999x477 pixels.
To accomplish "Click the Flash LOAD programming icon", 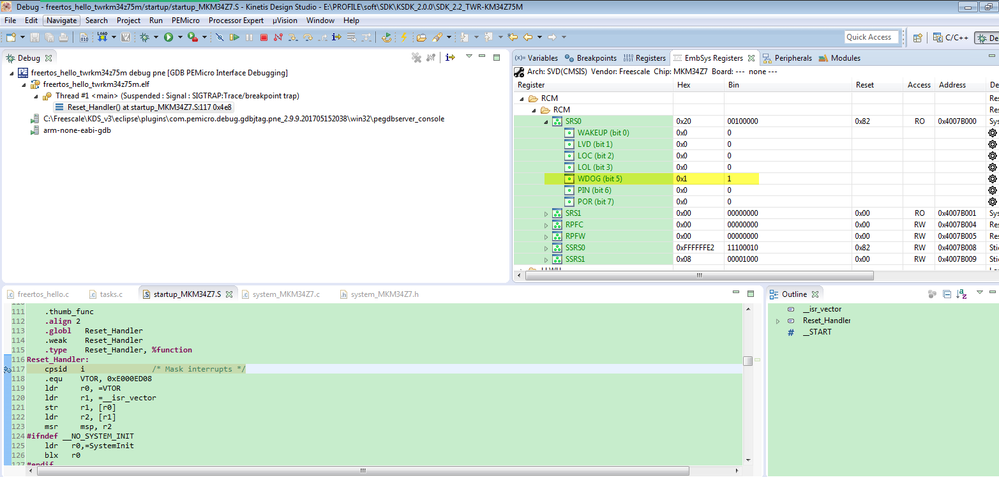I will coord(102,37).
